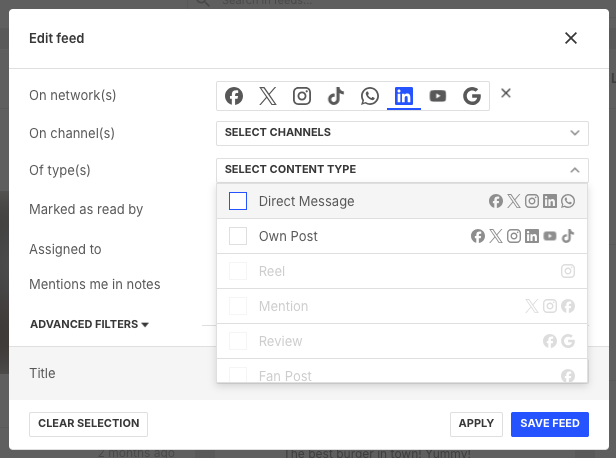
Task: Select the Instagram network icon
Action: [x=302, y=96]
